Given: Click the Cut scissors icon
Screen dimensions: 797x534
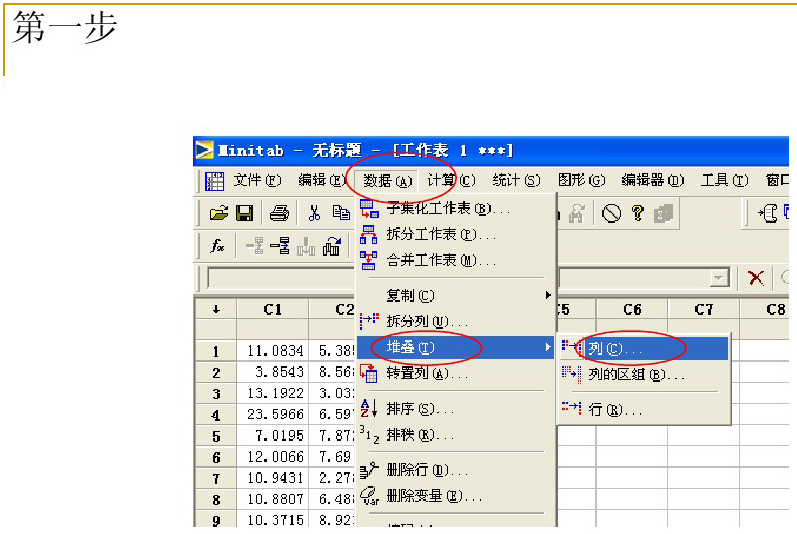Looking at the screenshot, I should click(x=314, y=213).
